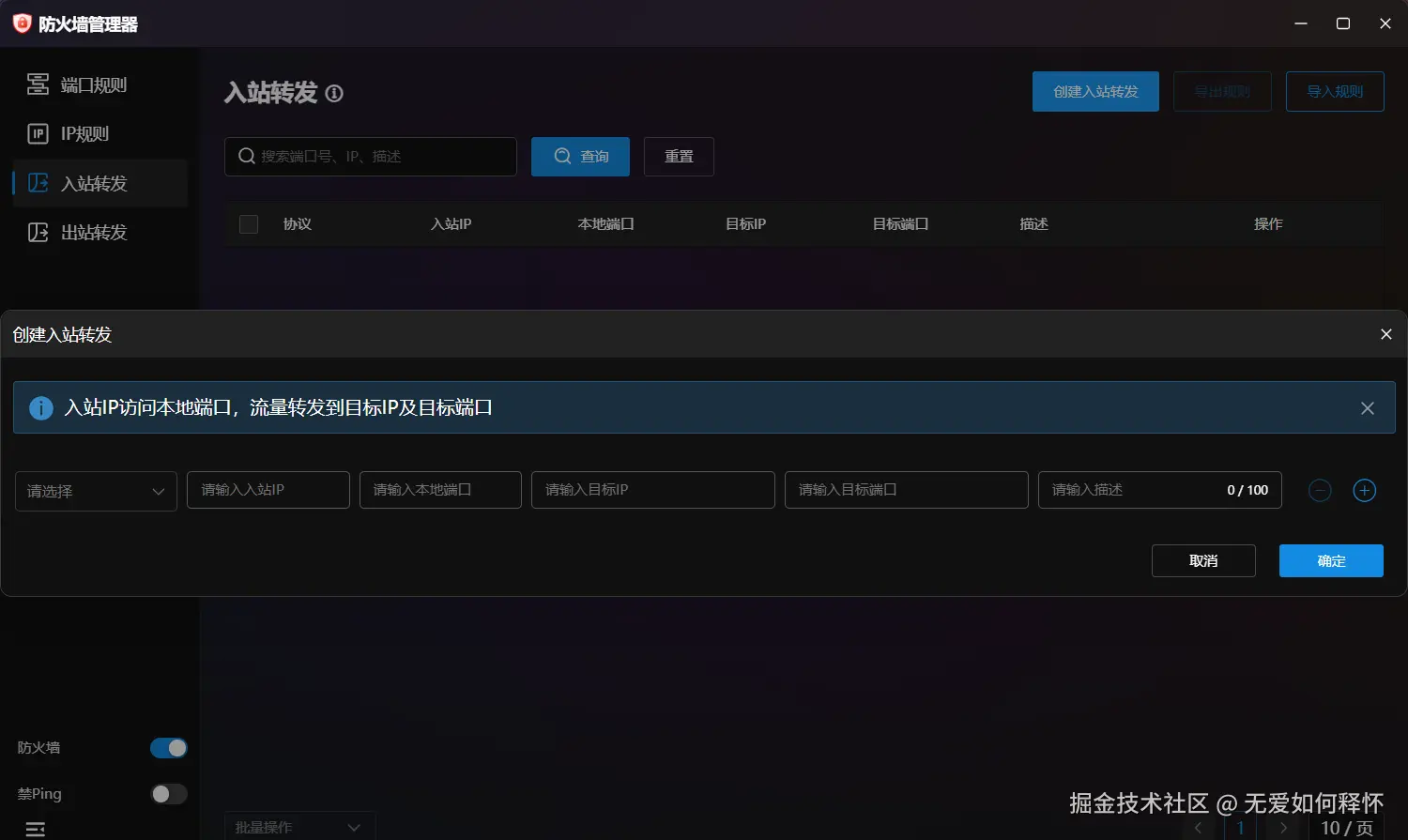Viewport: 1408px width, 840px height.
Task: Click the 请输入本地端口 field
Action: coord(440,490)
